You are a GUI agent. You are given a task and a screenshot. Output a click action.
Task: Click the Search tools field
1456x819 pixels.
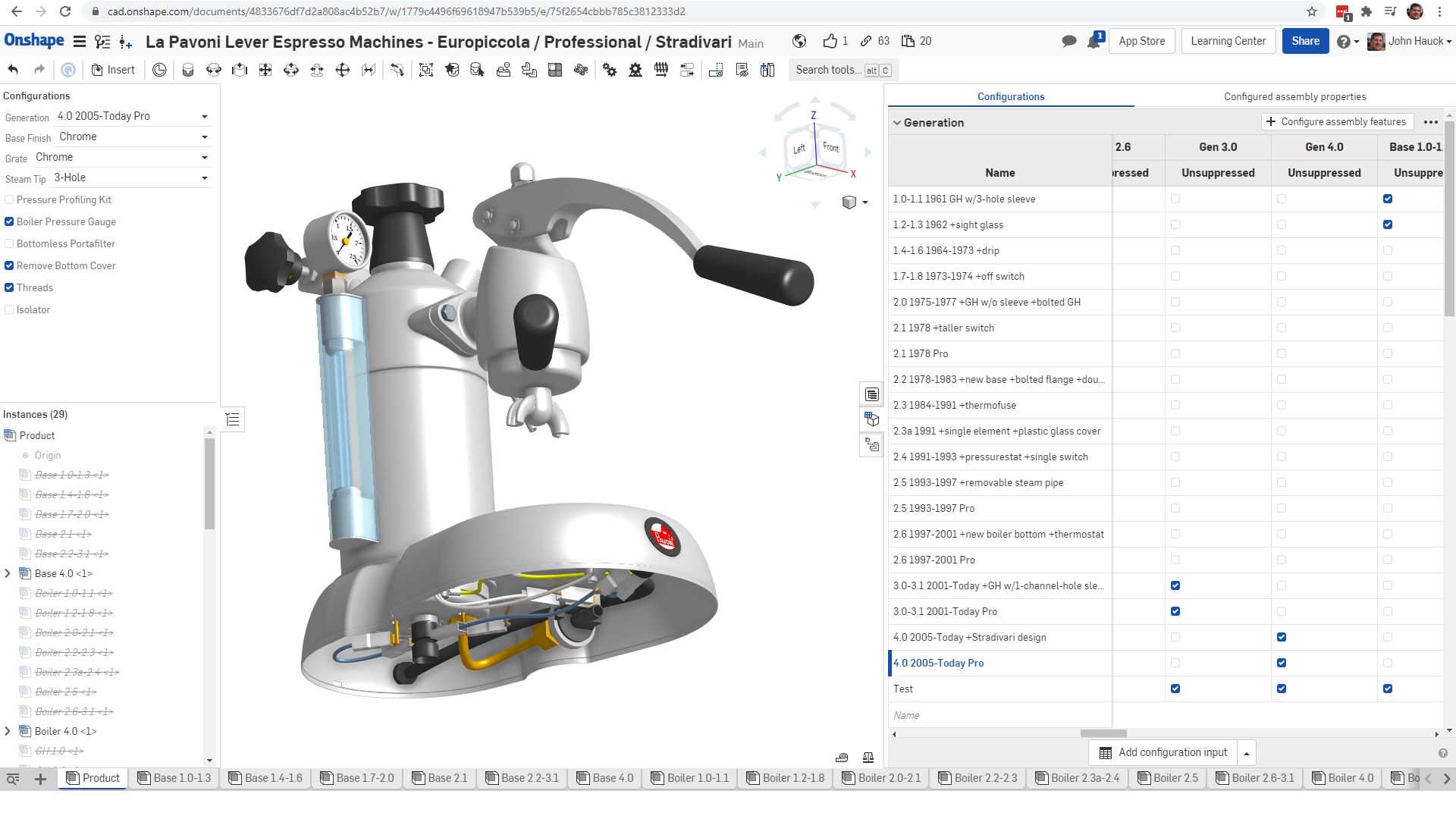tap(843, 70)
